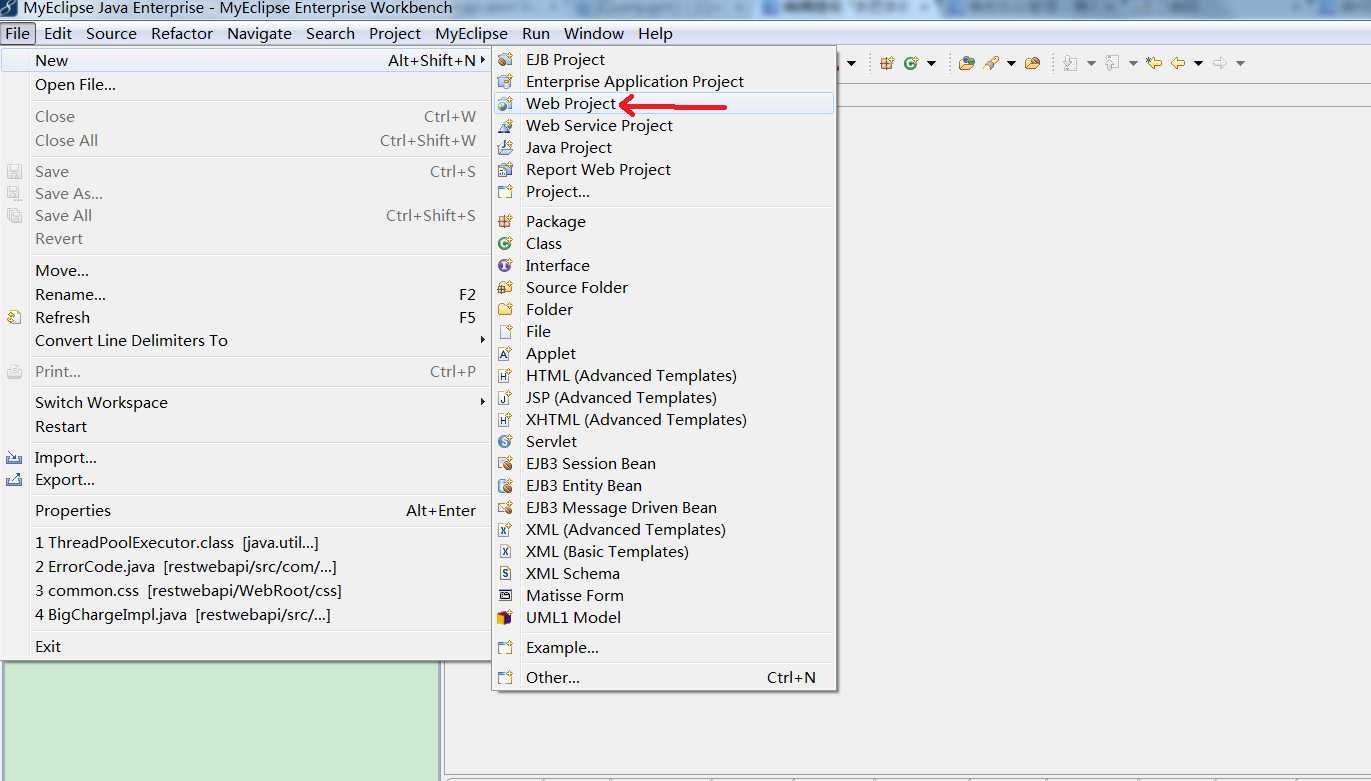
Task: Open the Edit menu
Action: 57,33
